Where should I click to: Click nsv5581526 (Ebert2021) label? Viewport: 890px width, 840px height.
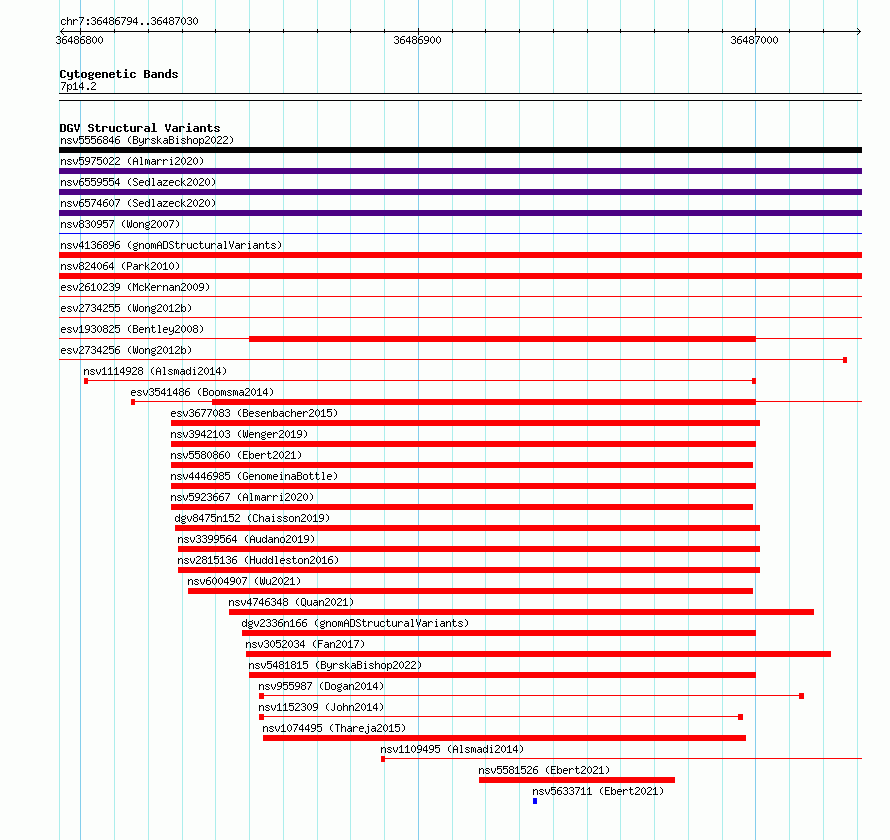point(544,770)
